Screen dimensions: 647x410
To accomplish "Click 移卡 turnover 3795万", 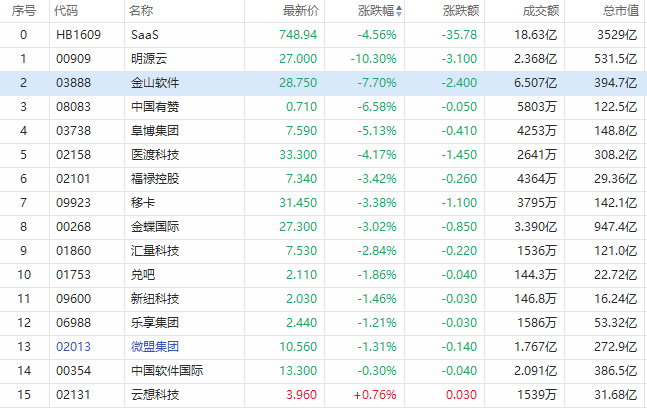I will tap(537, 203).
